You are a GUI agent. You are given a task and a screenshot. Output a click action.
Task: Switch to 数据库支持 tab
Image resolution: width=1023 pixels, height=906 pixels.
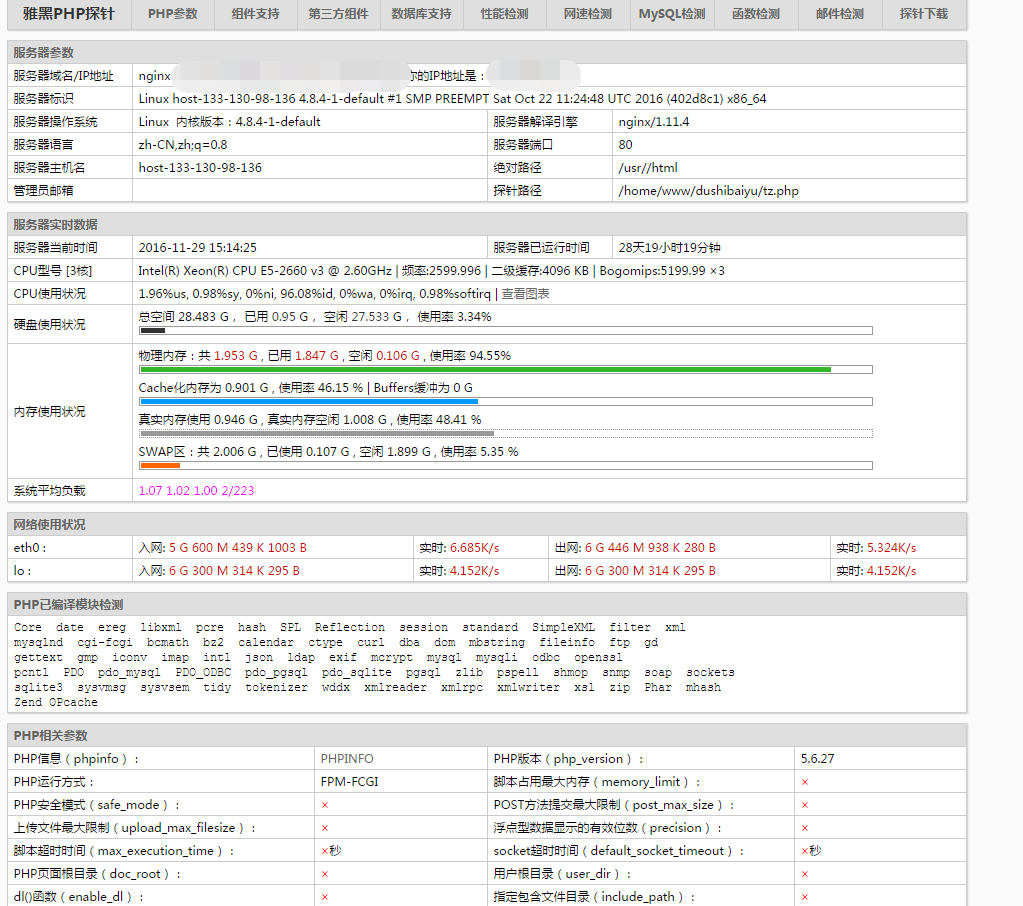(x=421, y=14)
